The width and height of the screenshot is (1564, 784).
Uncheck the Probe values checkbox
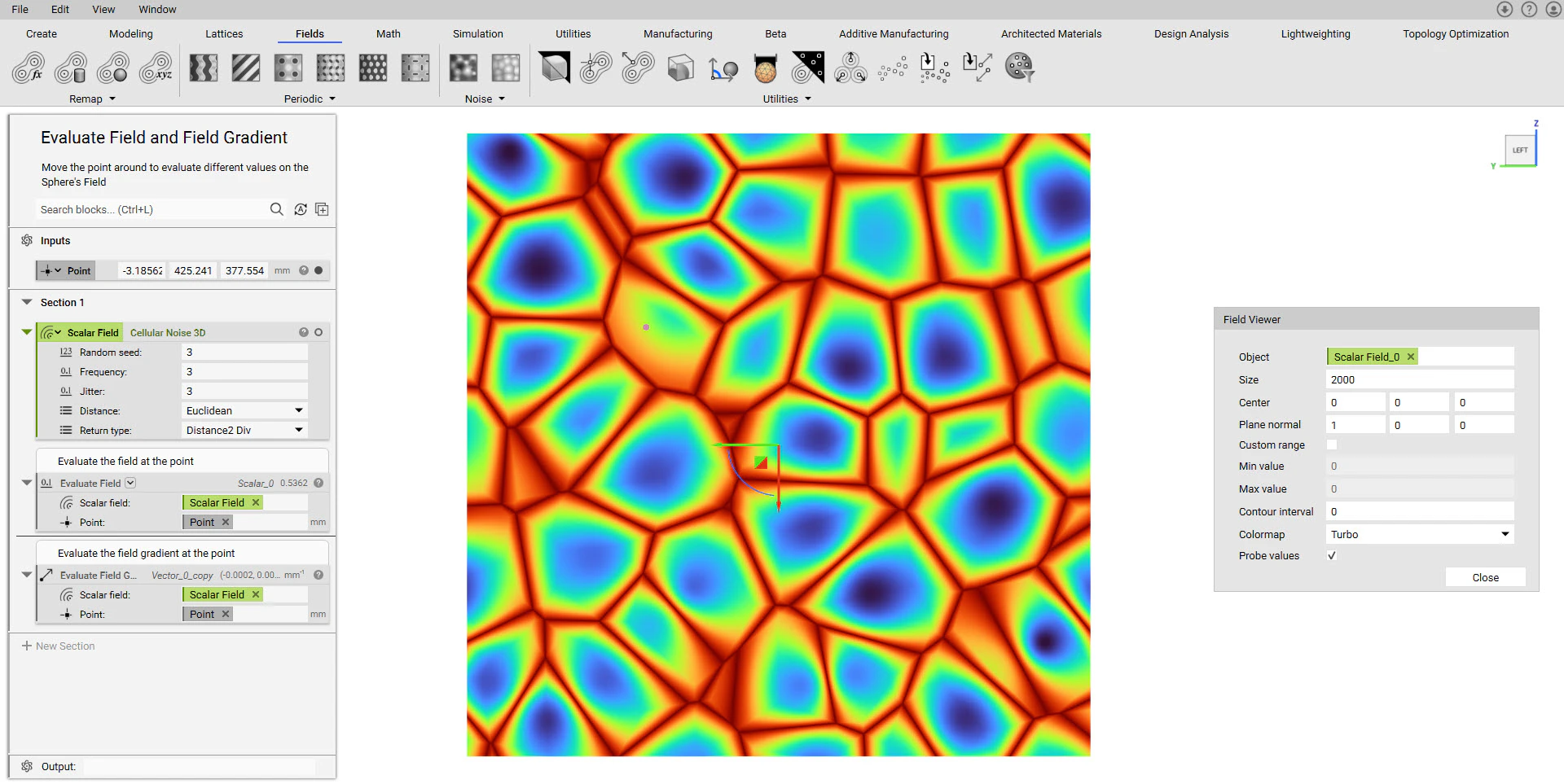tap(1332, 555)
